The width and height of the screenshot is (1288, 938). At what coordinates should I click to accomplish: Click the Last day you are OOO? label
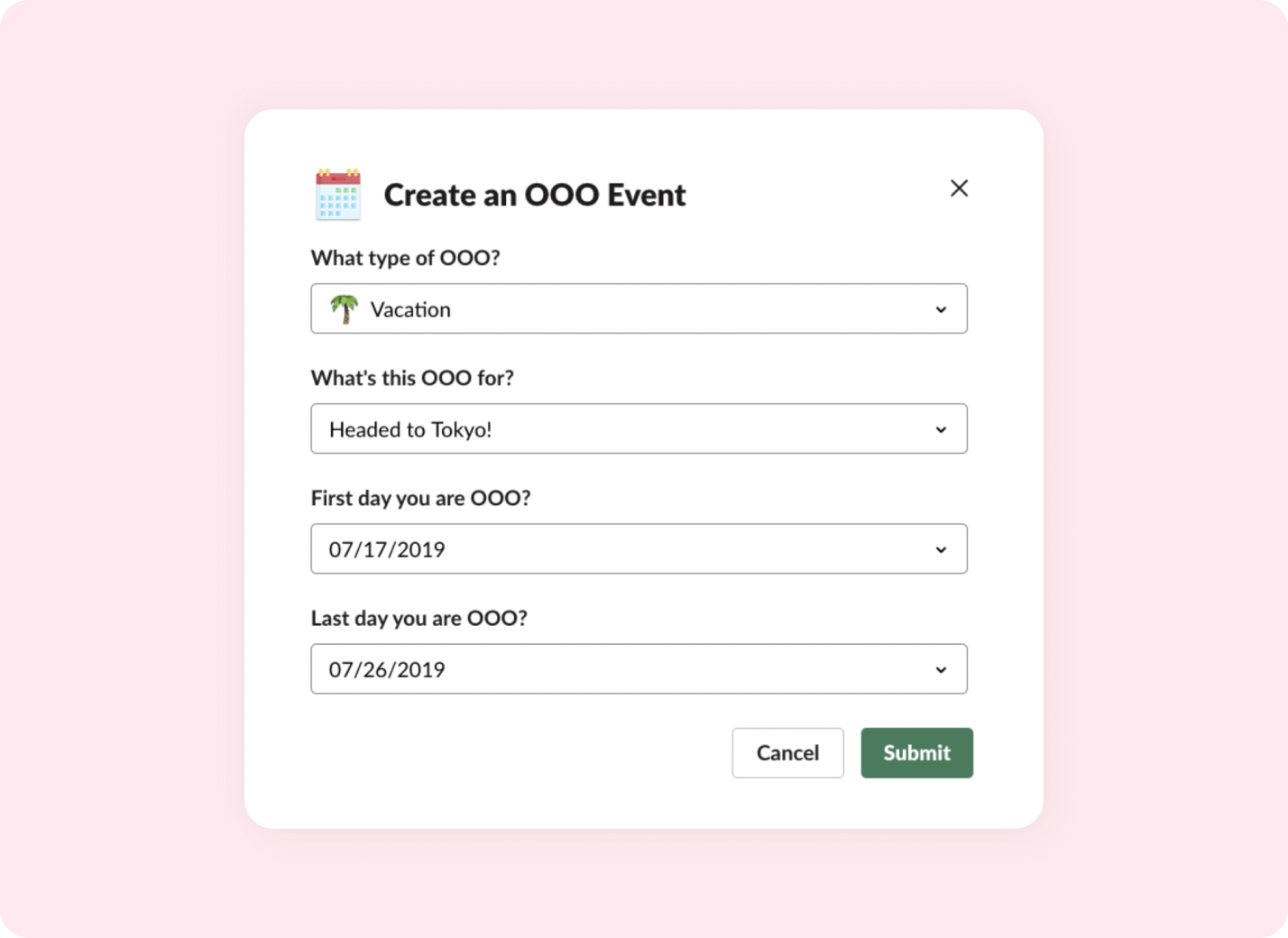419,618
